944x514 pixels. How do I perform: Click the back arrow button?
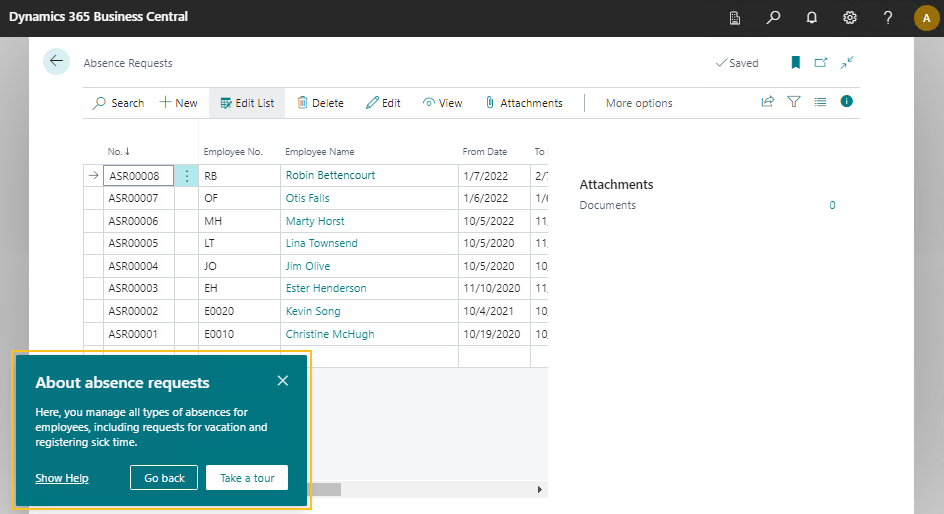[56, 61]
